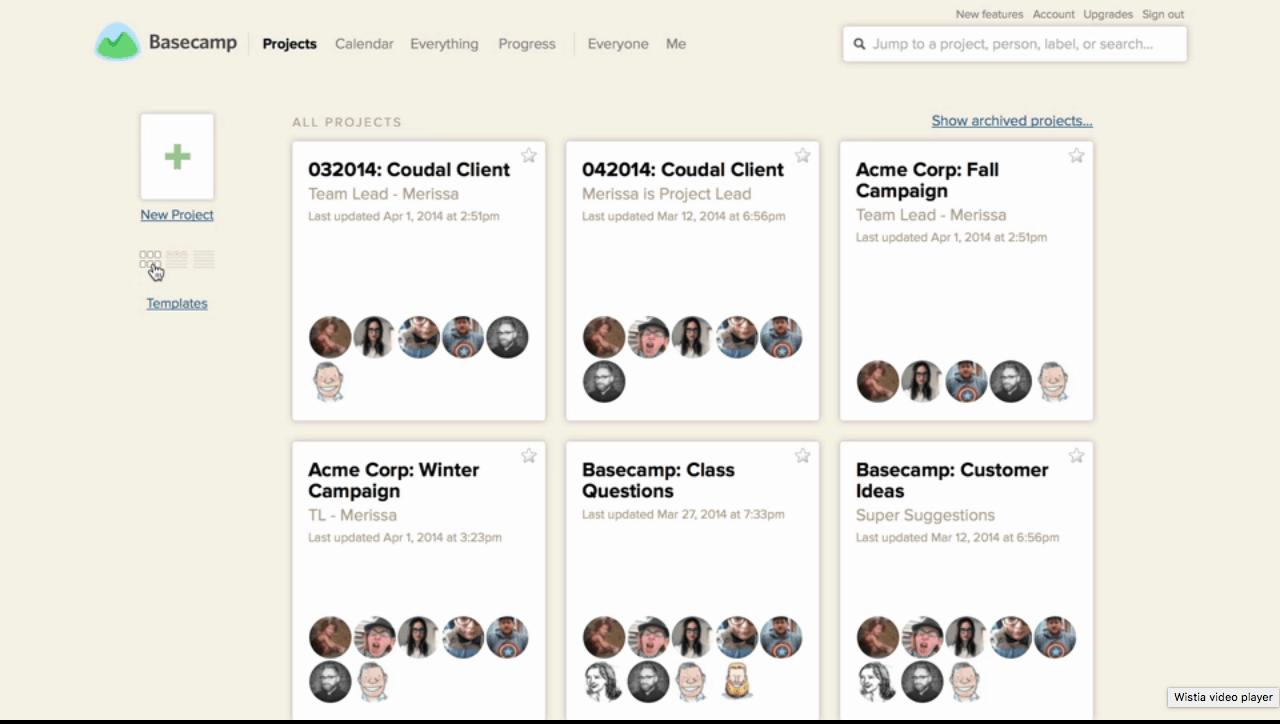Open the Projects tab

point(289,44)
